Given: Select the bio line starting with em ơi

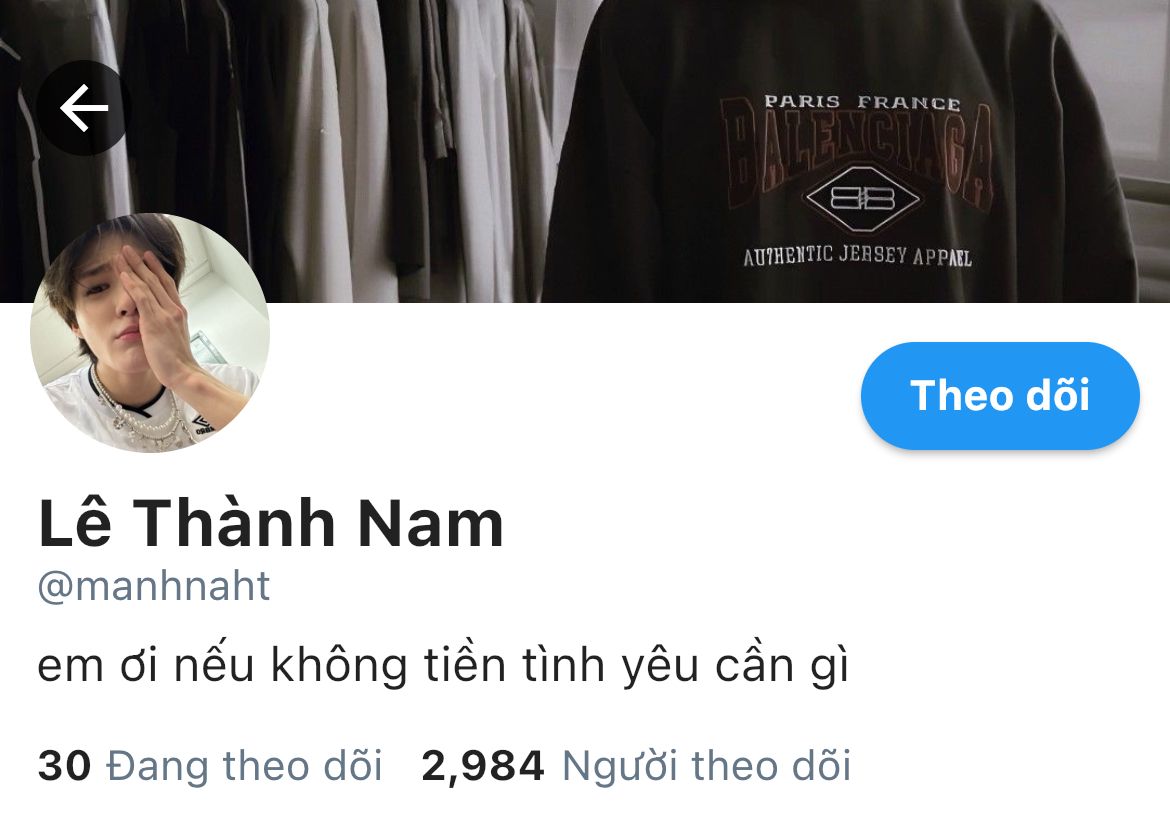Looking at the screenshot, I should (x=443, y=665).
